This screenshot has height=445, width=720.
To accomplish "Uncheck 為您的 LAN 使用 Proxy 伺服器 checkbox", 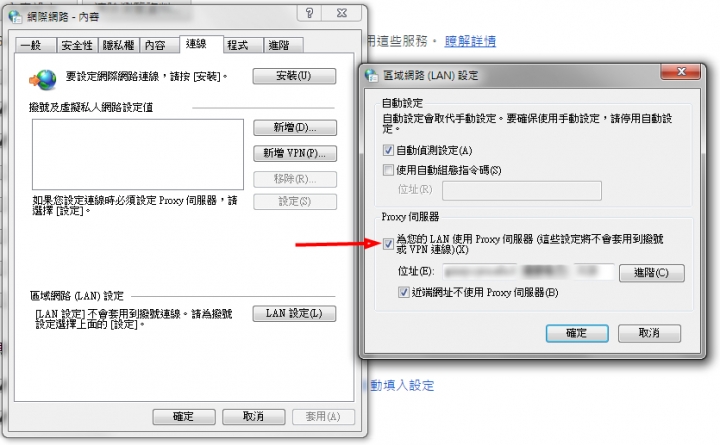I will point(388,243).
